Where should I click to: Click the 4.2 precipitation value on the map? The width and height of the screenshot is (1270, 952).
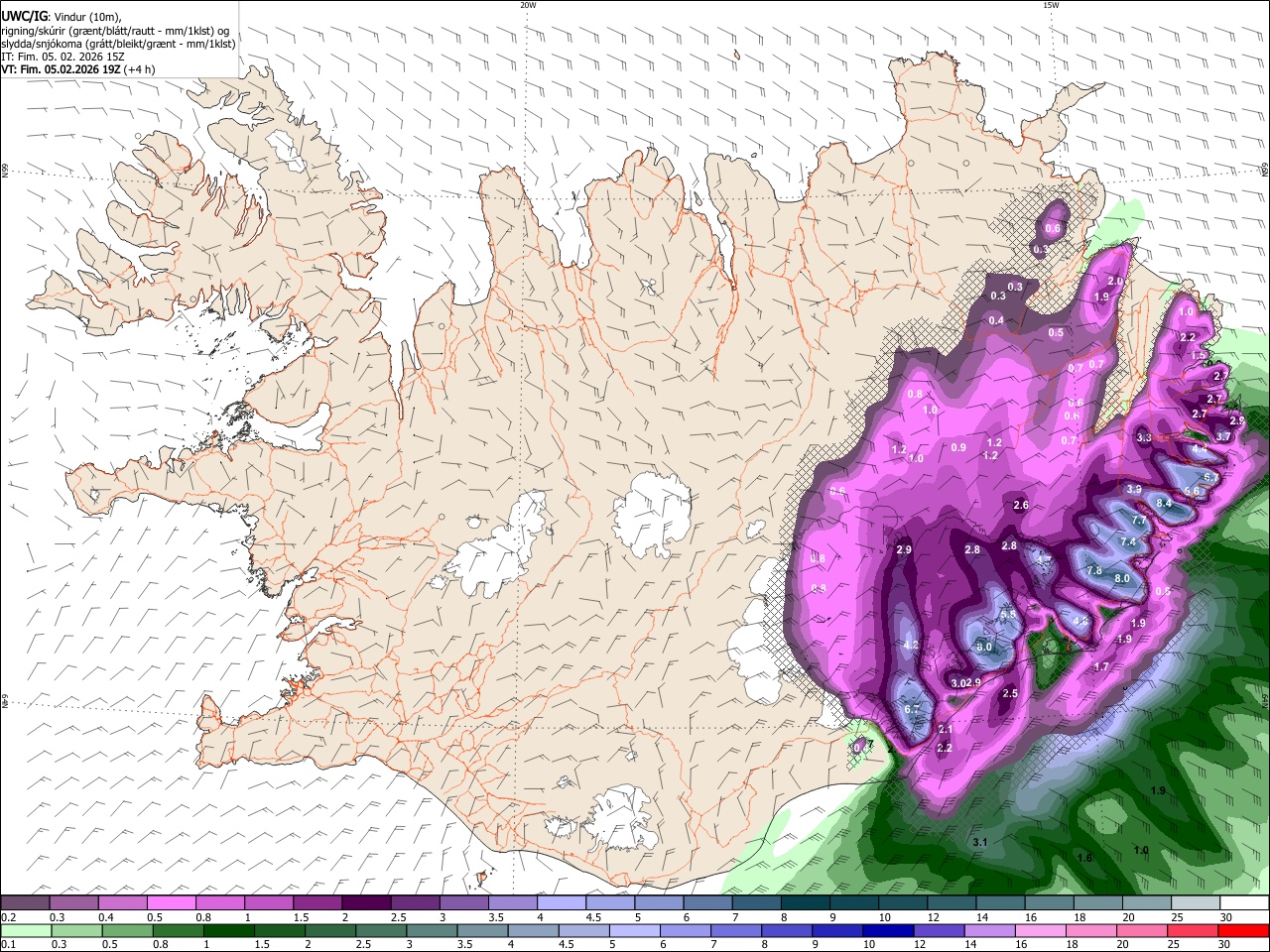[912, 646]
